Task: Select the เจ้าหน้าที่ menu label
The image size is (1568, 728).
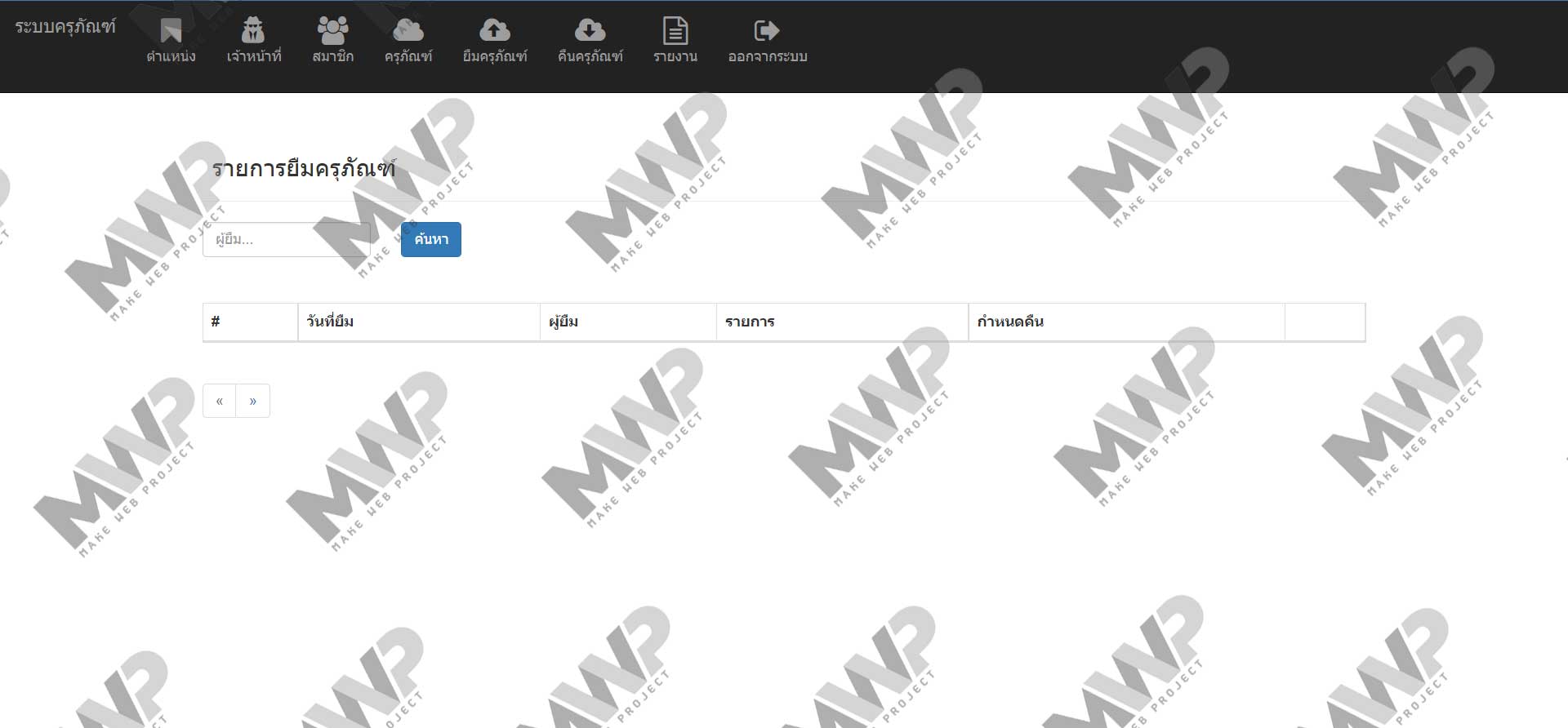Action: pyautogui.click(x=254, y=56)
